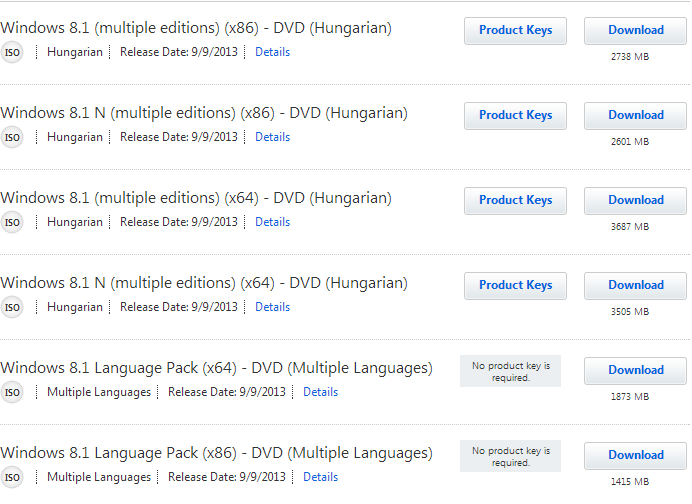The image size is (692, 504).
Task: Click ISO icon for Language Pack x64
Action: 11,392
